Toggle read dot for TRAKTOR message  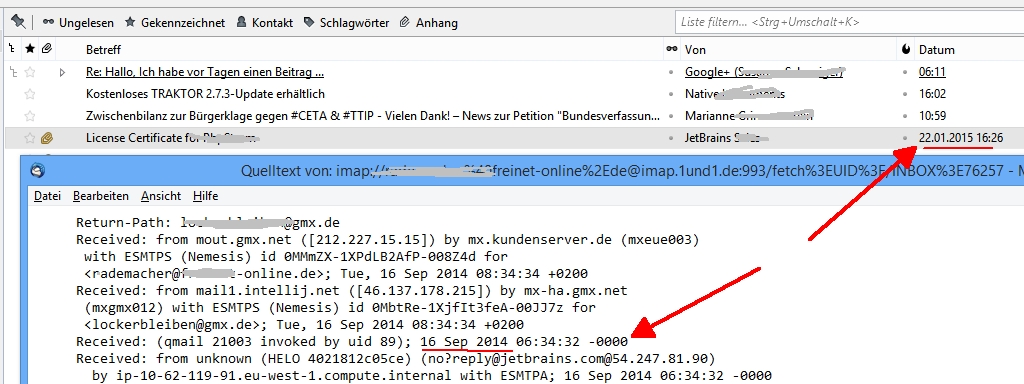[671, 95]
